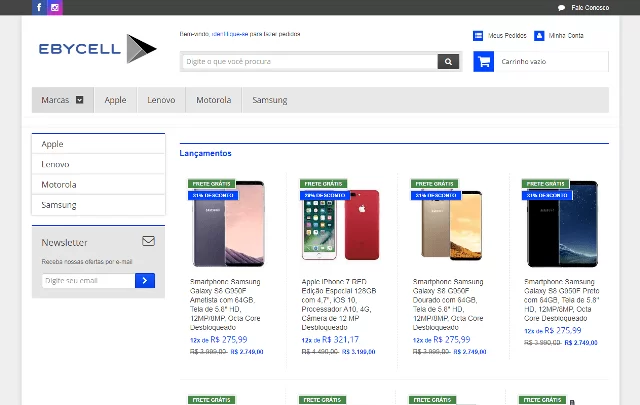
Task: Open the Fale Conosco link
Action: pos(590,8)
